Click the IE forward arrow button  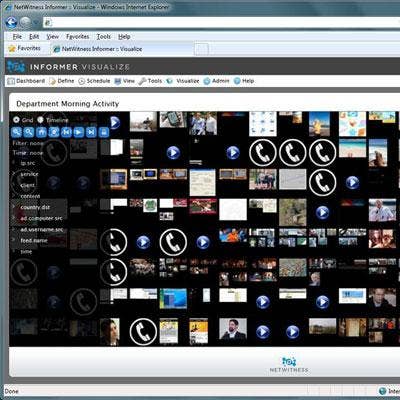(x=26, y=23)
